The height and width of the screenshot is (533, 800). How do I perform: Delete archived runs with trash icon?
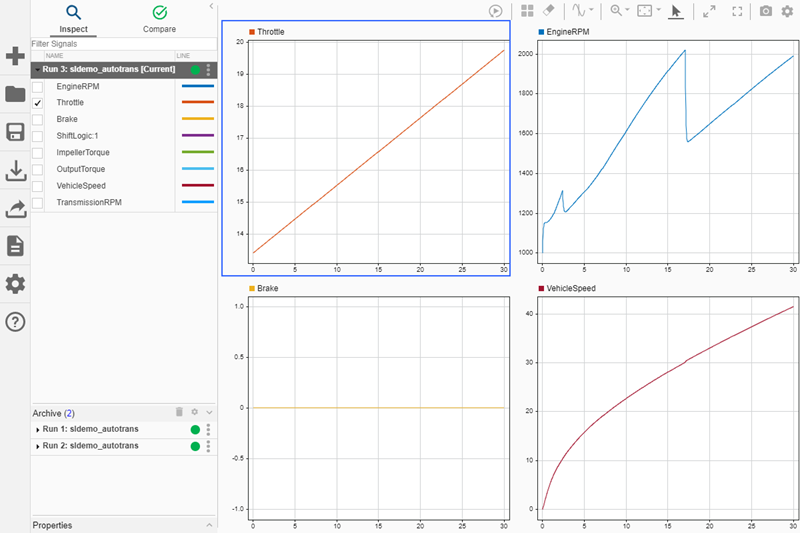coord(180,412)
